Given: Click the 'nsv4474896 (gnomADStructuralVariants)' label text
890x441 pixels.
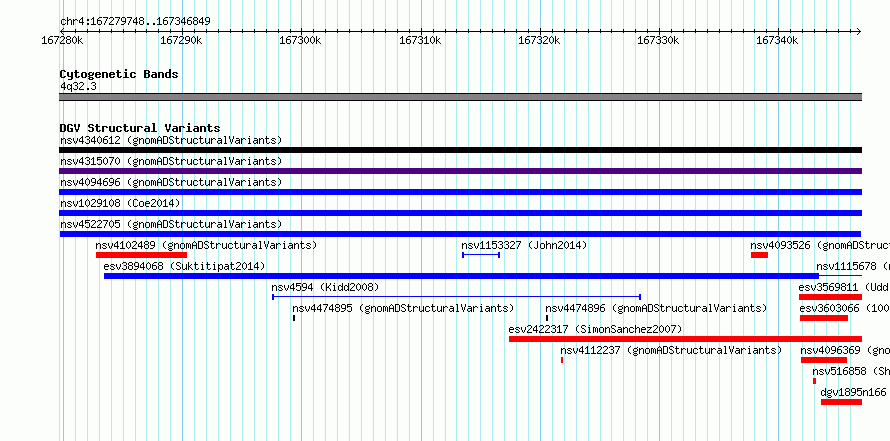Looking at the screenshot, I should pos(656,308).
